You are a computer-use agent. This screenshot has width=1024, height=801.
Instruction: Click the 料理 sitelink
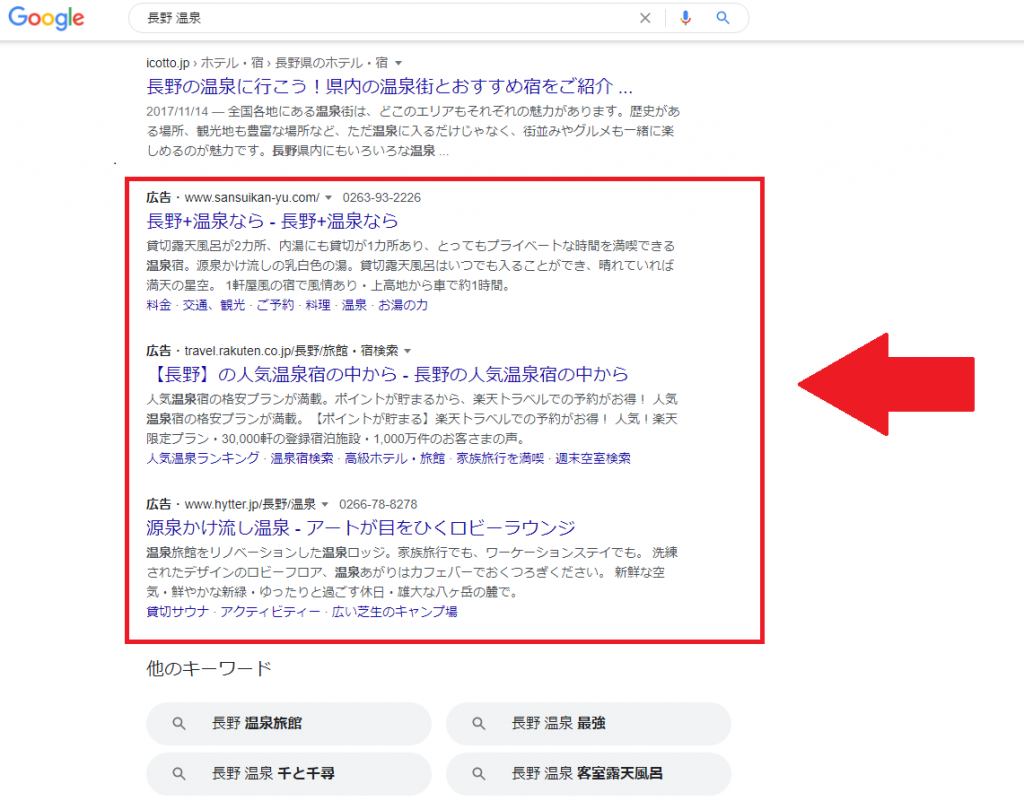[x=318, y=305]
